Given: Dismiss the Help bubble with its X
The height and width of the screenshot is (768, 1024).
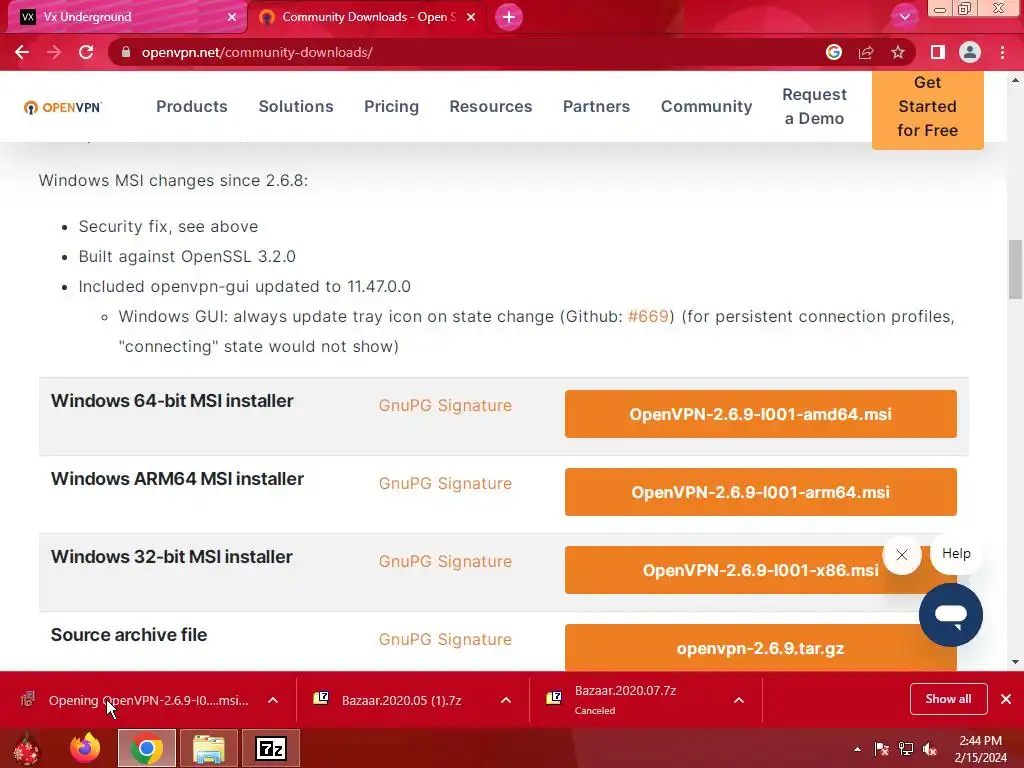Looking at the screenshot, I should pyautogui.click(x=902, y=555).
